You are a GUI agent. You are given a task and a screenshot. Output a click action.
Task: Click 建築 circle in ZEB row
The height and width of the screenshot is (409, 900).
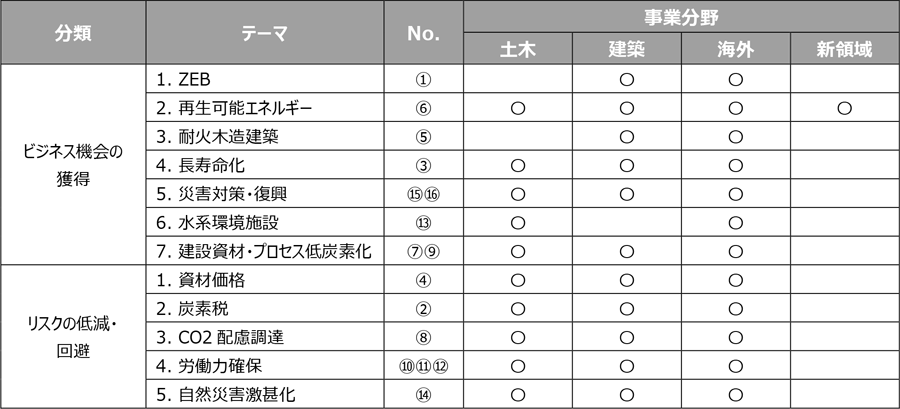(627, 79)
